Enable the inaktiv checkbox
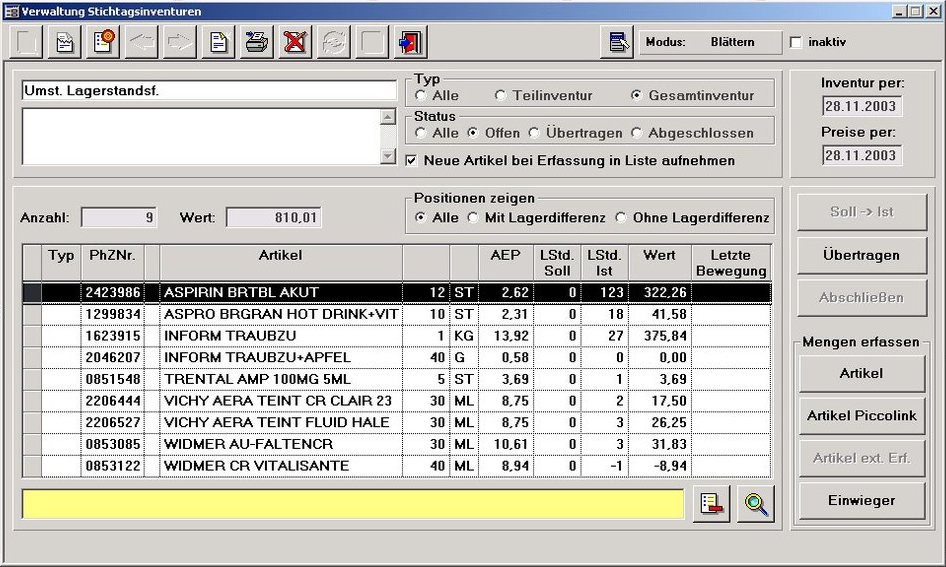Screen dimensions: 946x567 coord(796,43)
